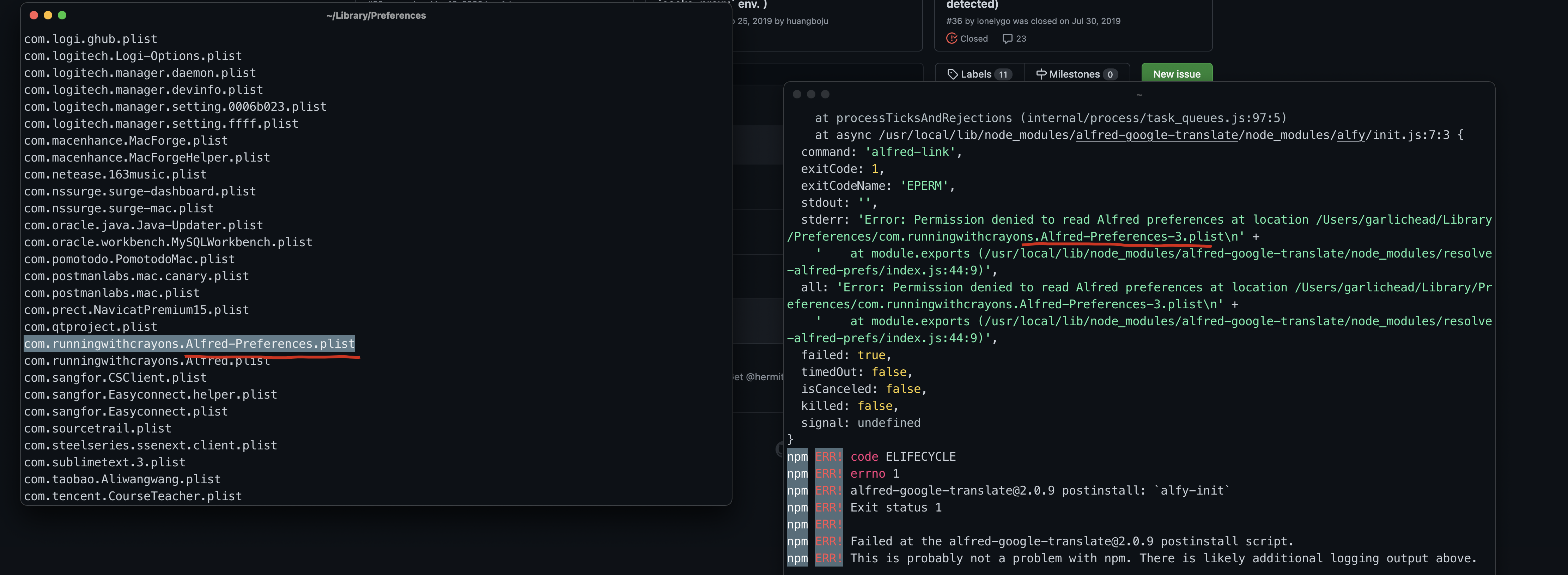Click the npm ERR! code ELIFECYCLE line
Screen dimensions: 1568x575
click(871, 457)
